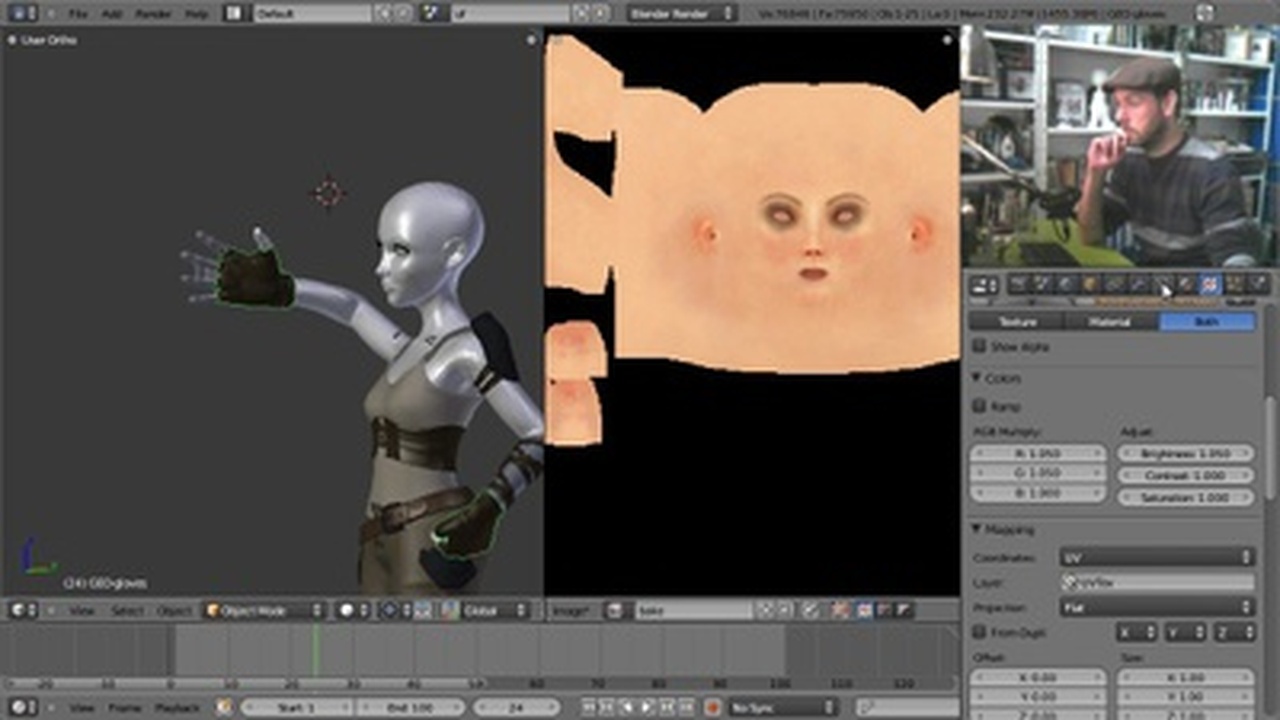1280x720 pixels.
Task: Toggle the Ramp checkbox
Action: click(x=980, y=406)
